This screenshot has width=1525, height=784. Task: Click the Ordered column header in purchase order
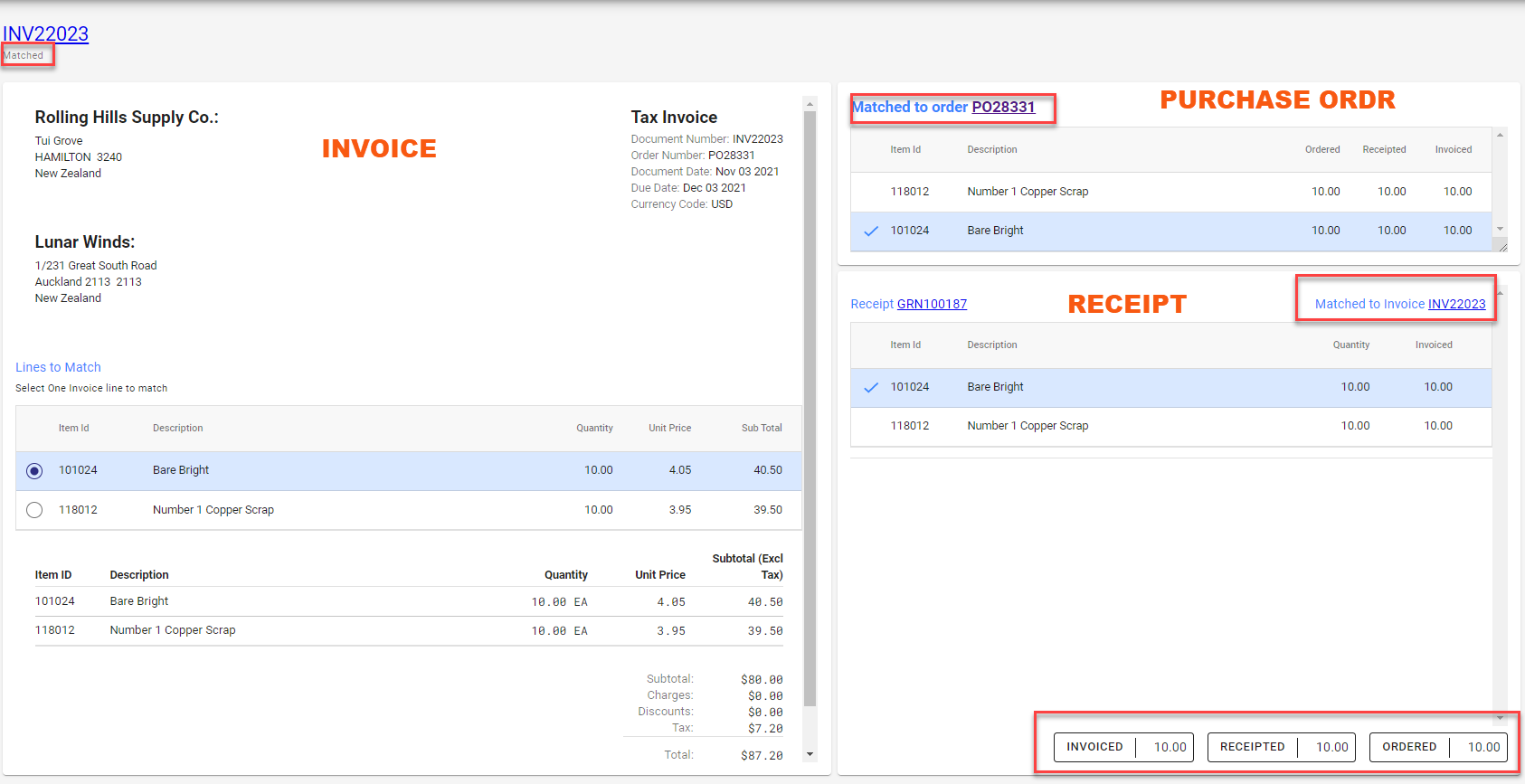pyautogui.click(x=1322, y=149)
